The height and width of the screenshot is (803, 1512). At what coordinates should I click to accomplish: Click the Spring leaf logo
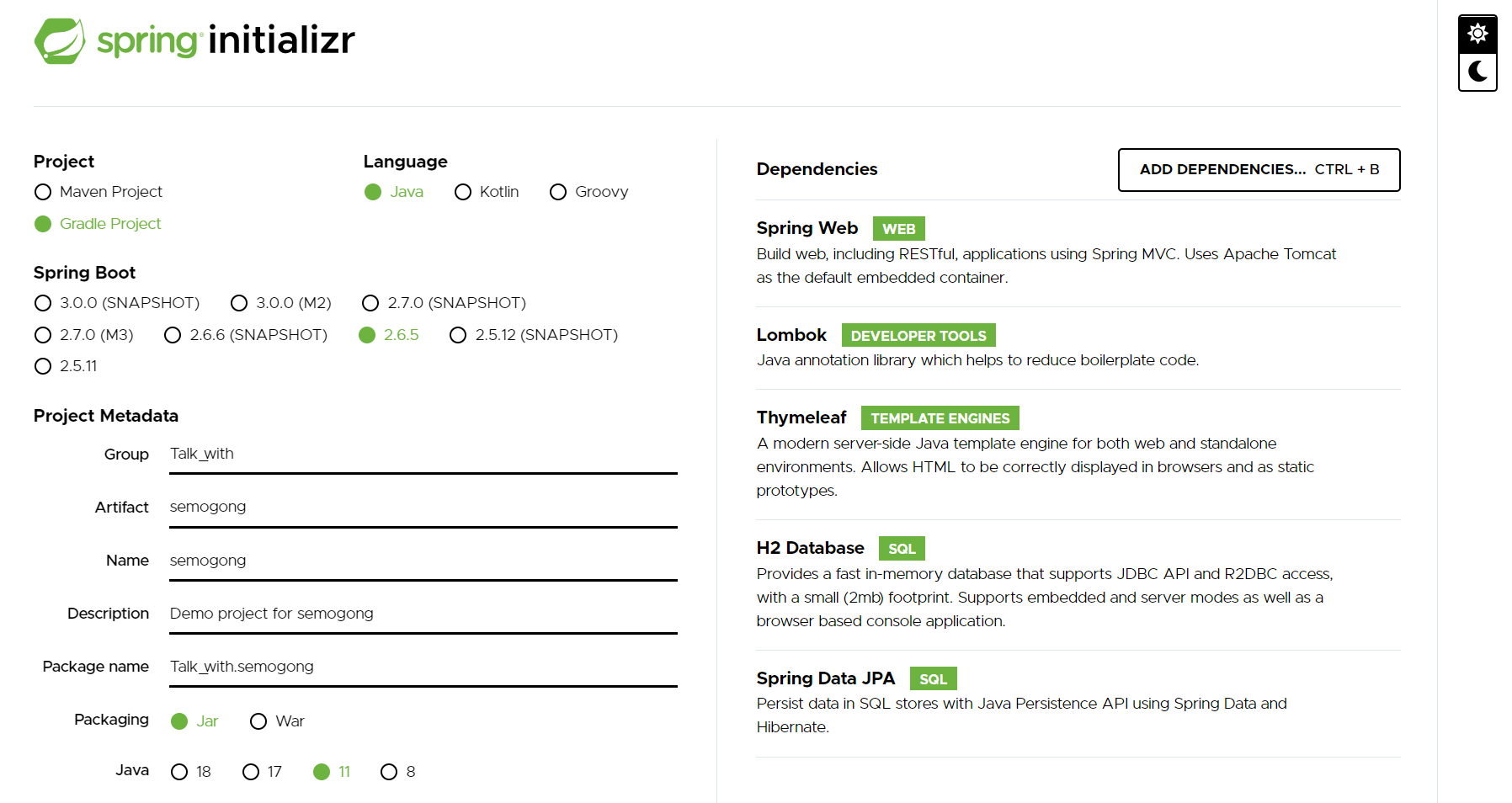[60, 41]
